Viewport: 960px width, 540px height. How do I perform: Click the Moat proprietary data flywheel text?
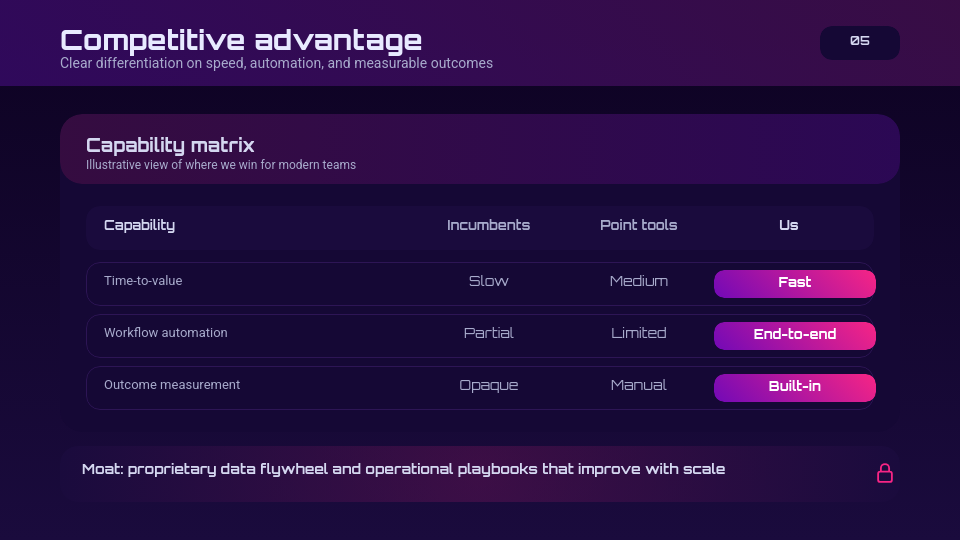pyautogui.click(x=403, y=469)
